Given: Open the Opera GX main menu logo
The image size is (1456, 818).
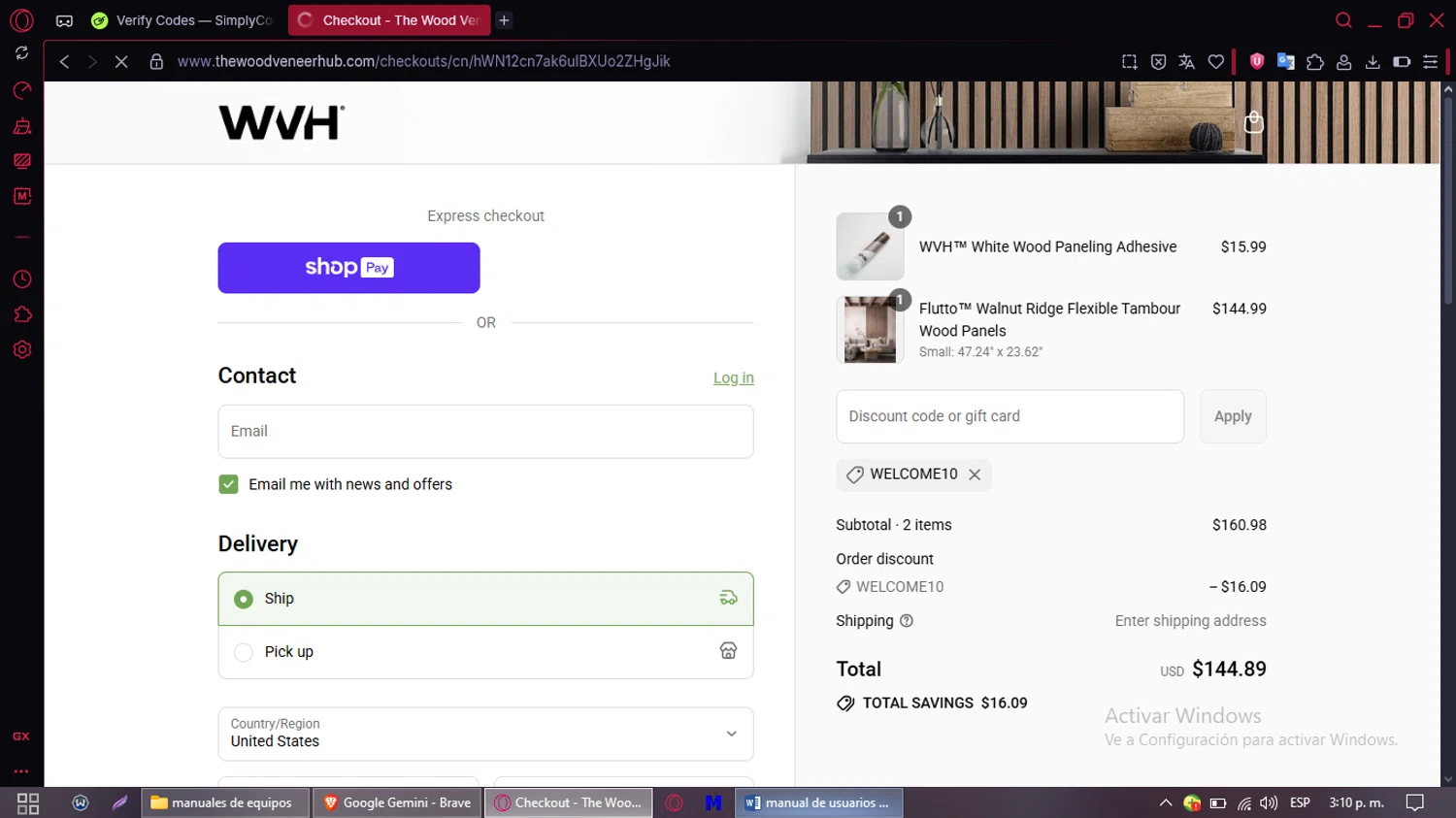Looking at the screenshot, I should click(21, 19).
